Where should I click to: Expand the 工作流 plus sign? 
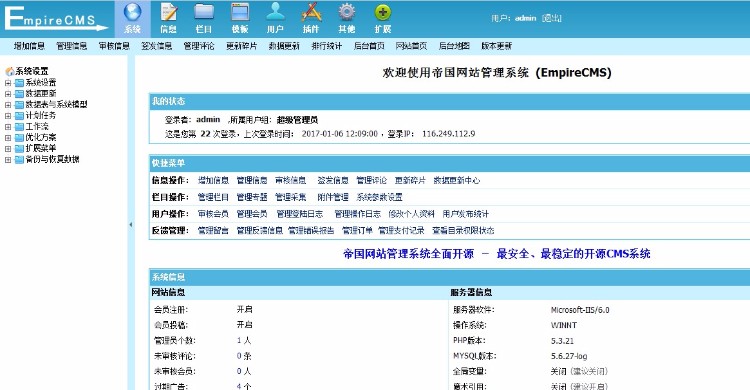8,126
